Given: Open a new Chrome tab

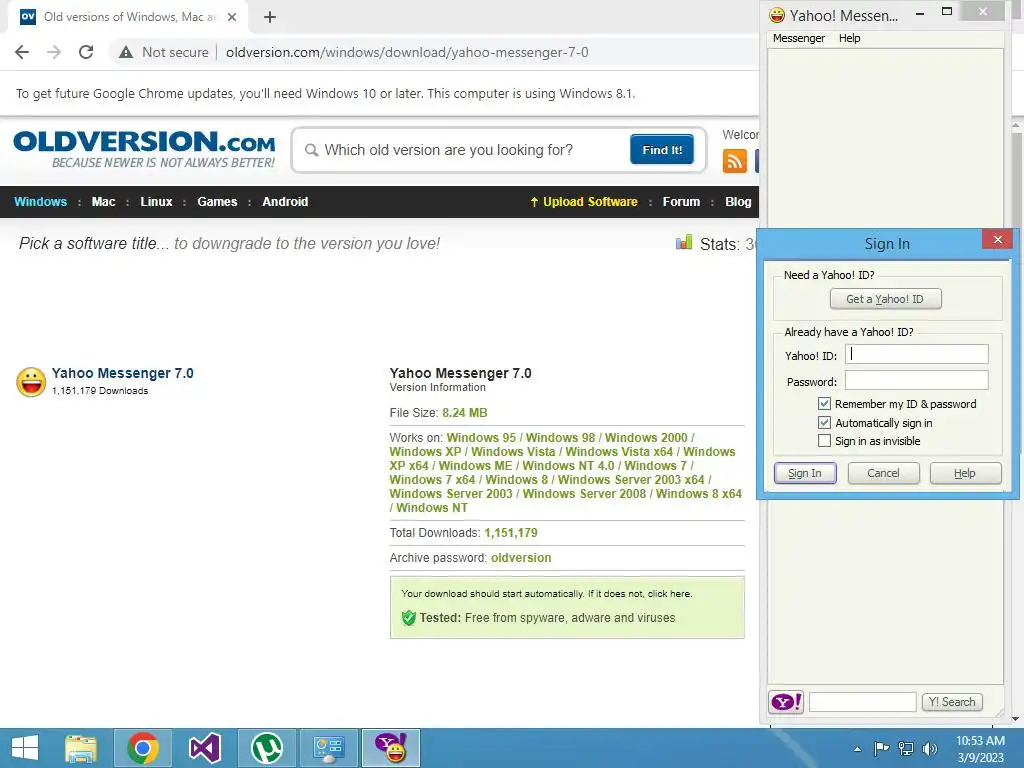Looking at the screenshot, I should (x=270, y=17).
